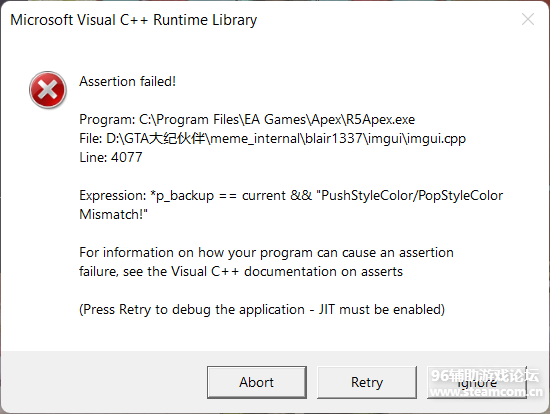
Task: Click the "Line: 4077" text
Action: tap(111, 157)
